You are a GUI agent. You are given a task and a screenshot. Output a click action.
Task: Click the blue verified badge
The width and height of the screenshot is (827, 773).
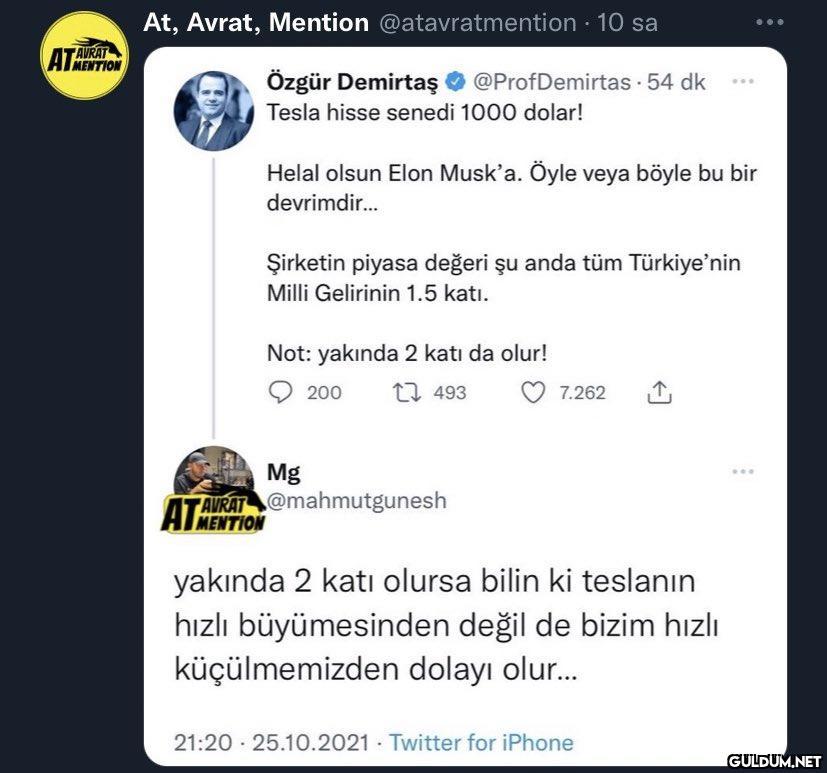454,82
